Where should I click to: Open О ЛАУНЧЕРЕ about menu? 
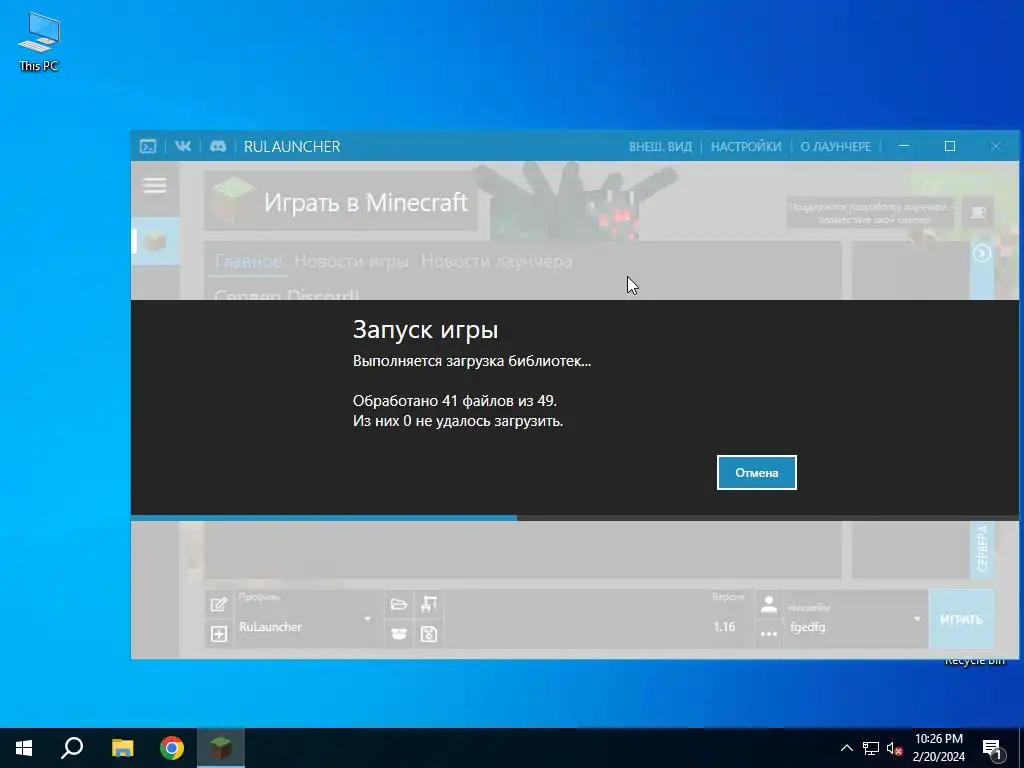(835, 146)
